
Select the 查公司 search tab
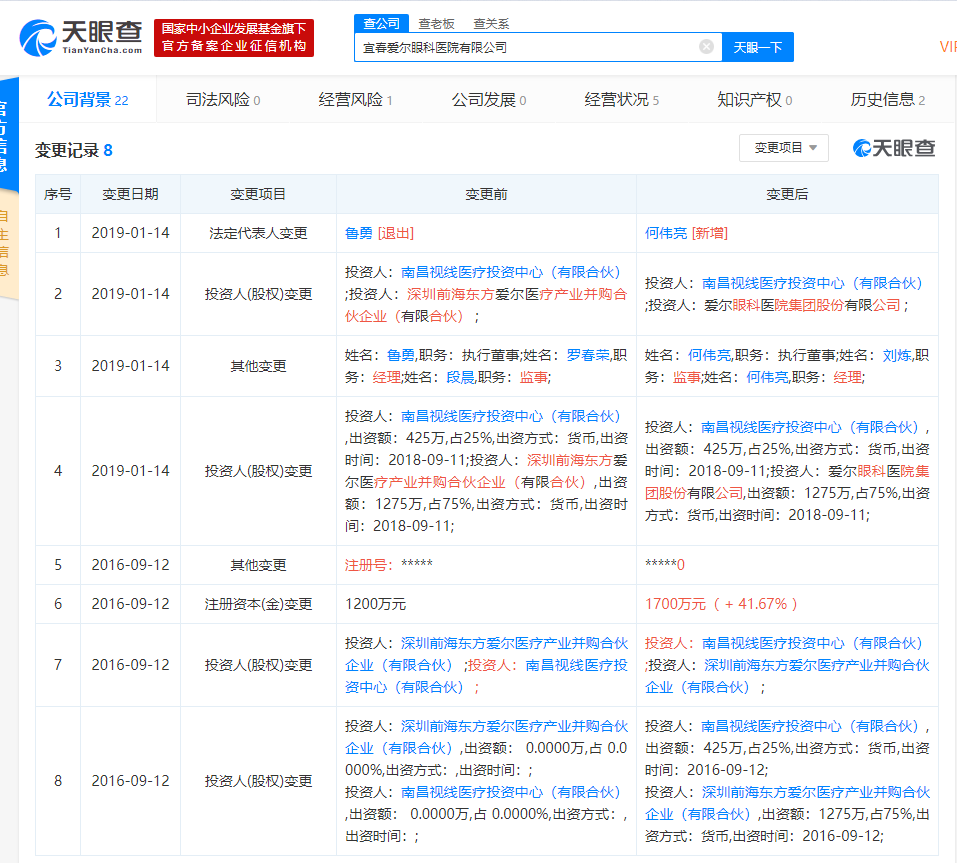[x=381, y=23]
